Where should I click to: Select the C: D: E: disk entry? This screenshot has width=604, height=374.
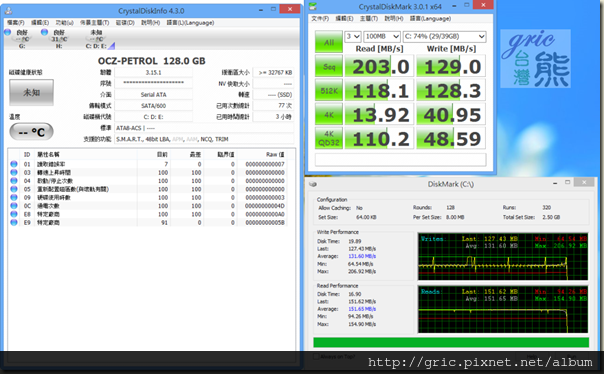[96, 39]
